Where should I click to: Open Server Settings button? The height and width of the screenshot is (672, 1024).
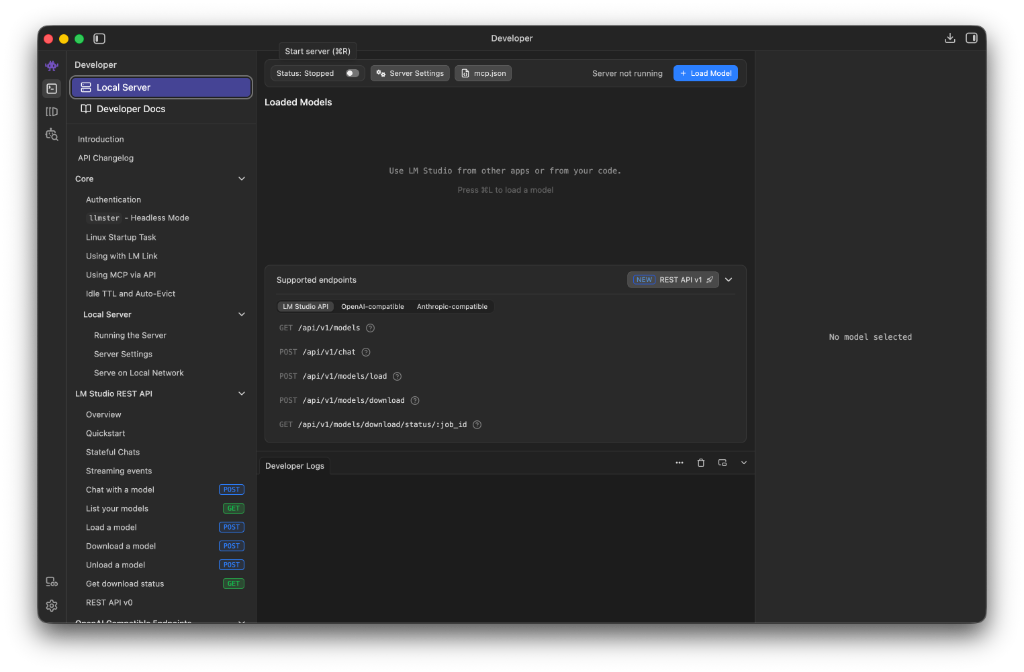coord(410,73)
